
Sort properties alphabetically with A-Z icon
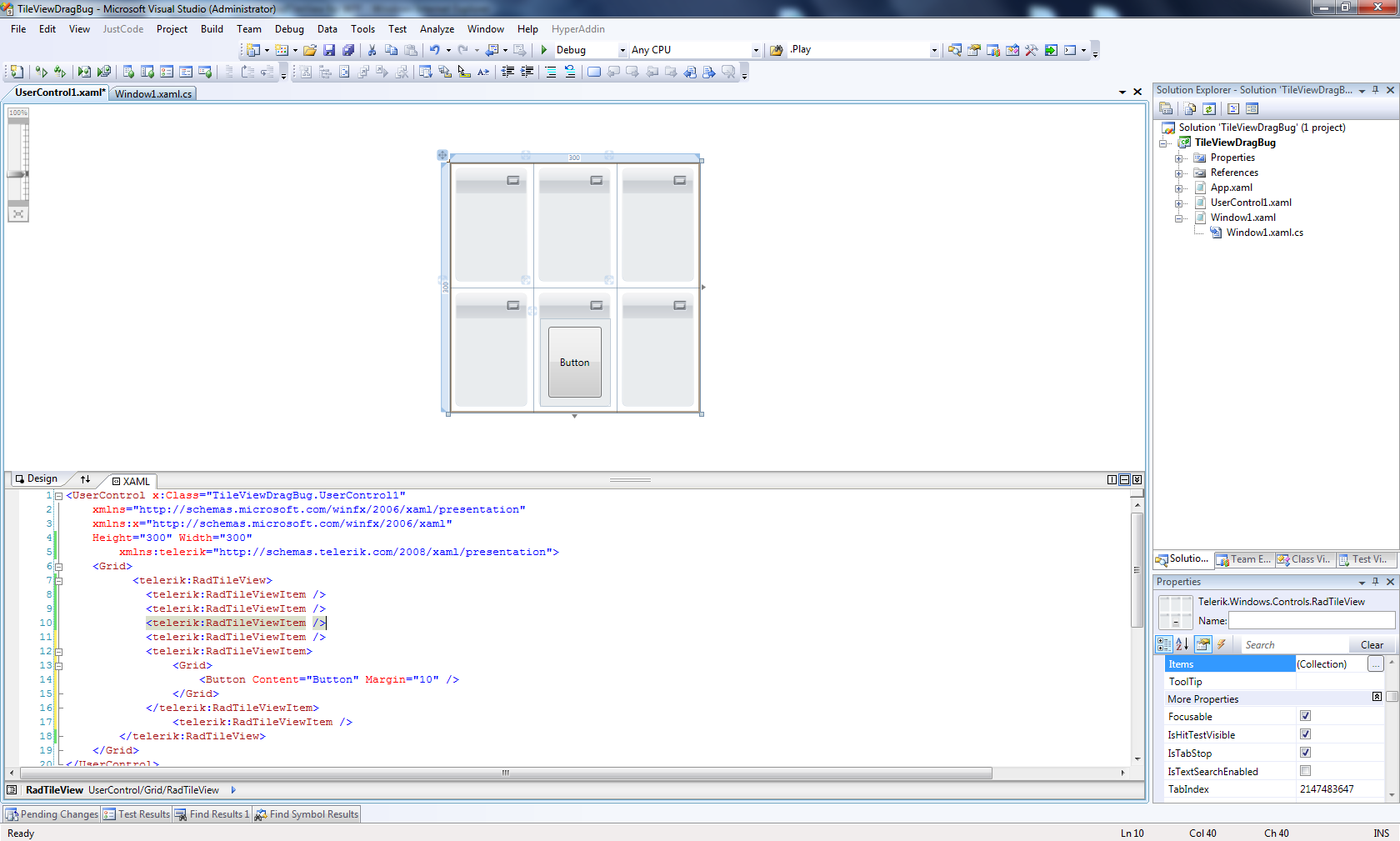pos(1182,644)
